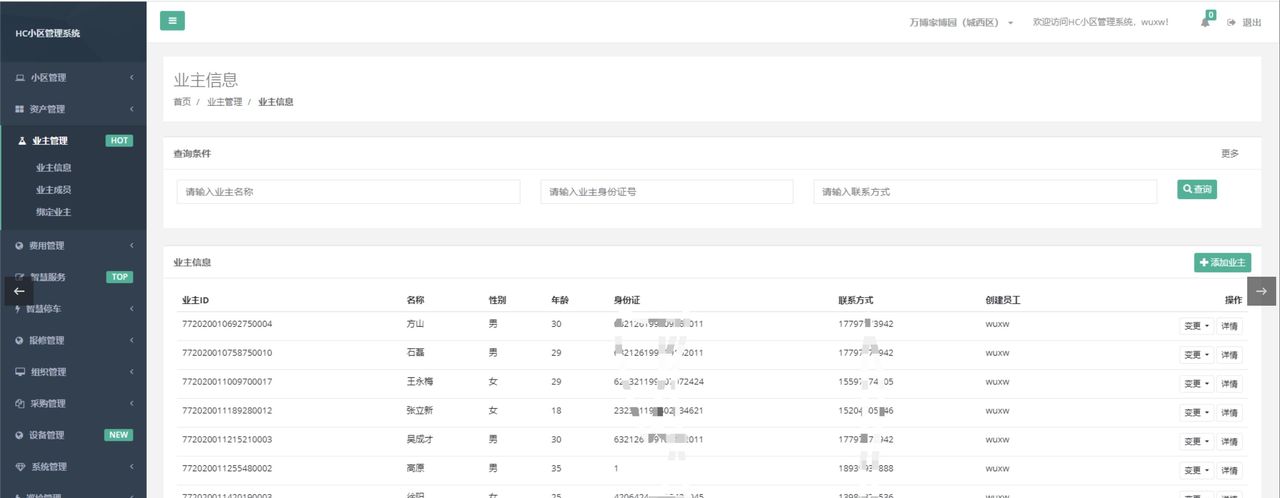Click the HC小区管理系统 sidebar title
The width and height of the screenshot is (1280, 498).
point(47,33)
